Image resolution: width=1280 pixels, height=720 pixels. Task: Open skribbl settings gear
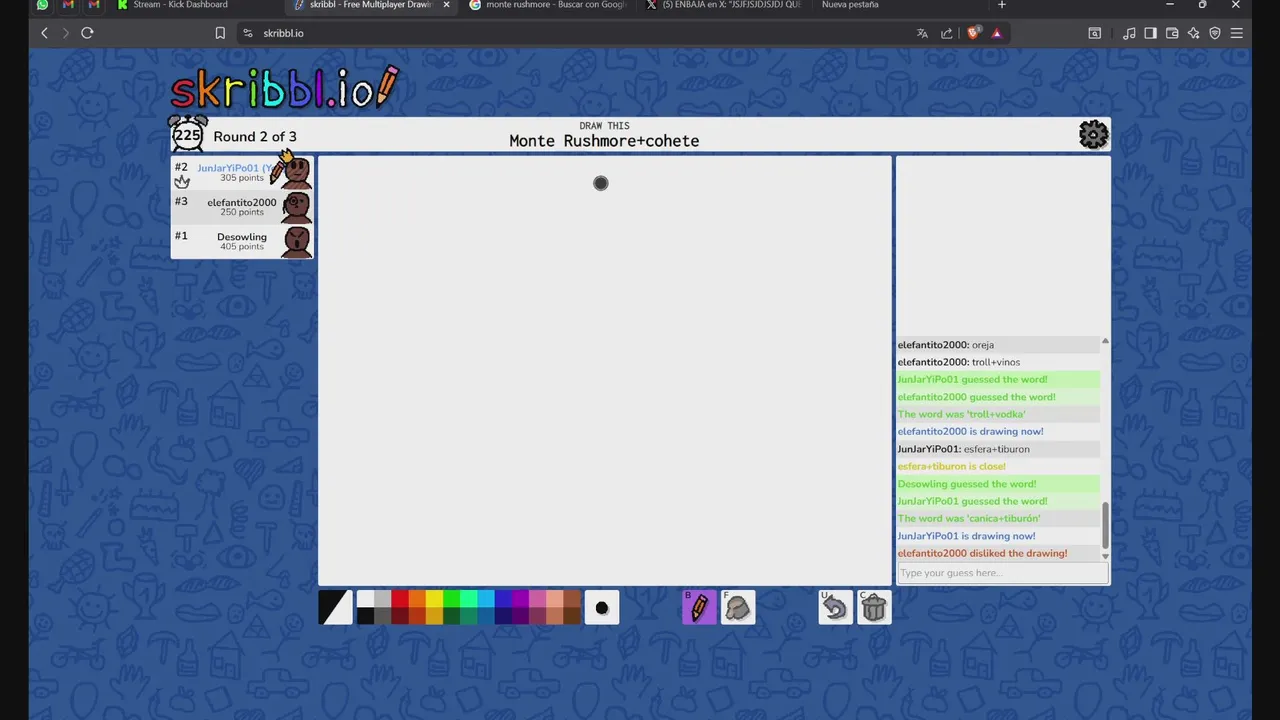(1093, 135)
